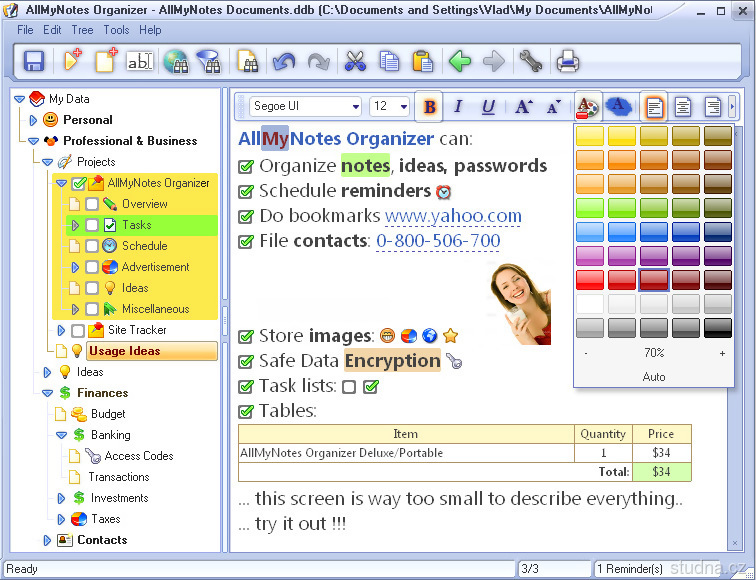The image size is (756, 580).
Task: Check the Advertisement tree checkbox
Action: click(x=92, y=267)
